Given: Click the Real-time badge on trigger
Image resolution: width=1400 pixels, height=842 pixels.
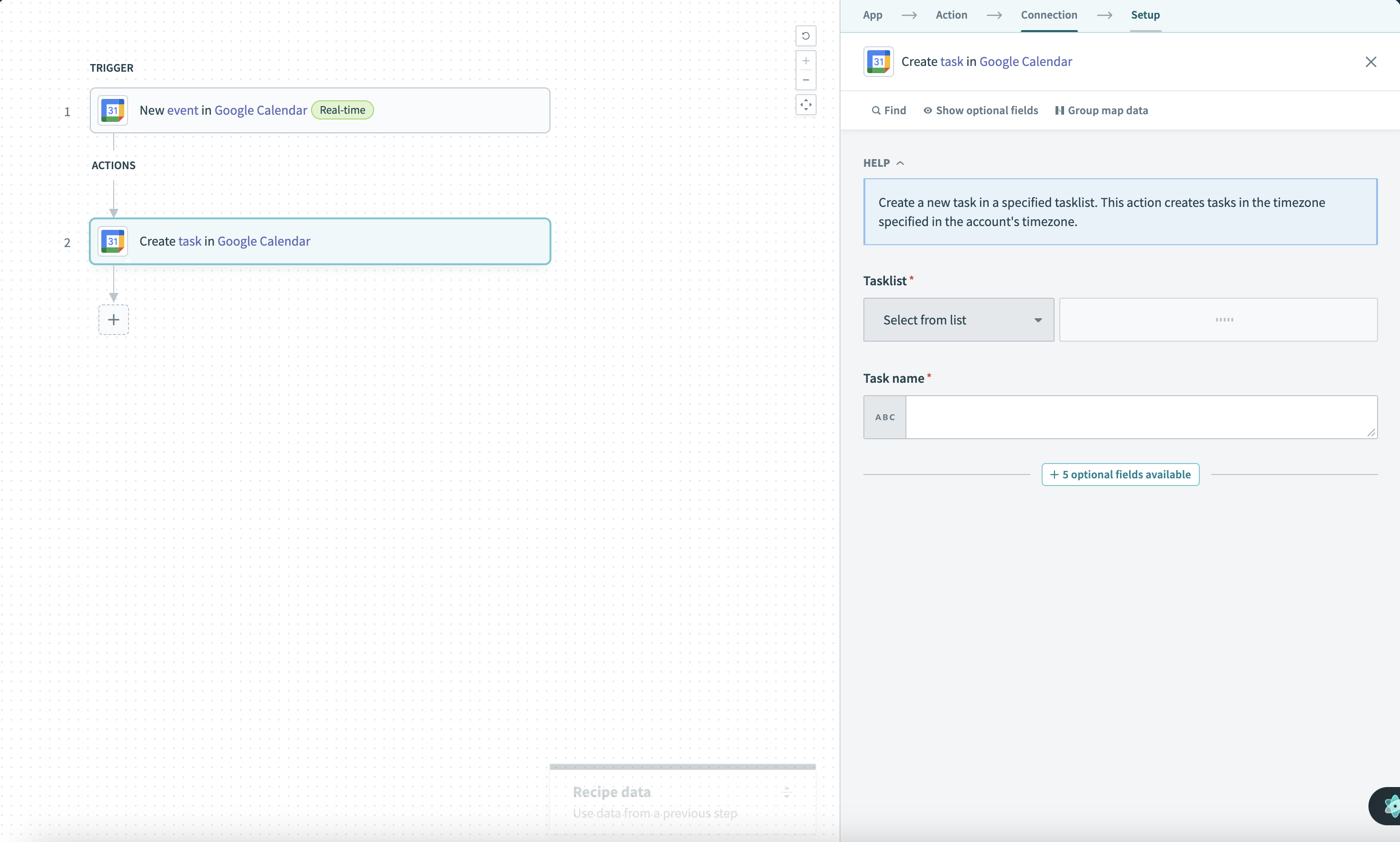Looking at the screenshot, I should 342,110.
